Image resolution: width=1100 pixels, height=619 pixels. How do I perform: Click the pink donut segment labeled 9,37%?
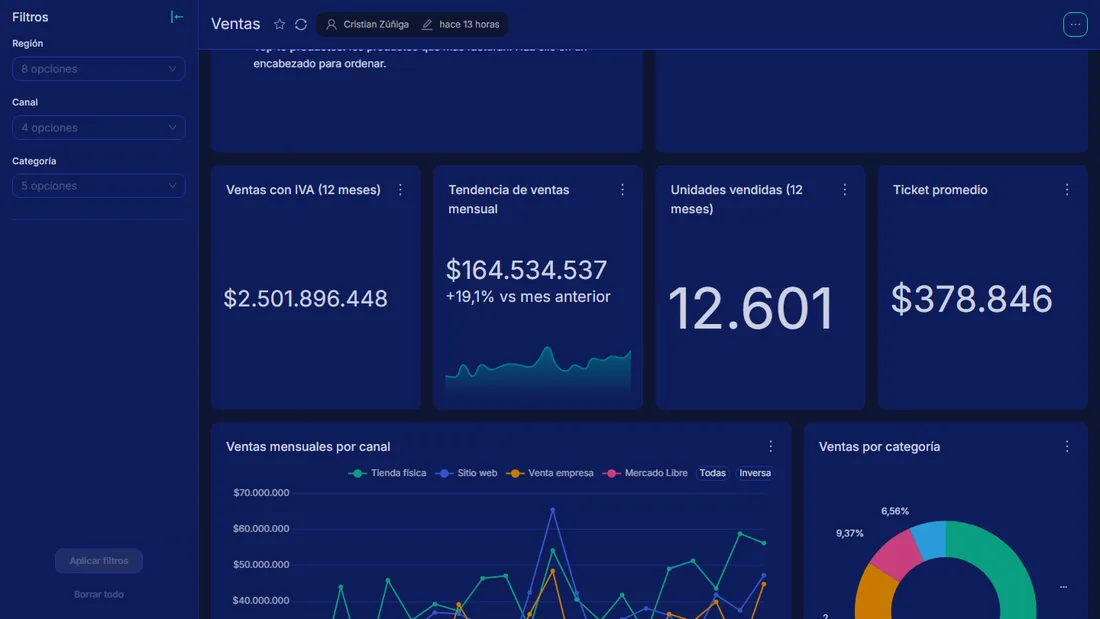898,554
